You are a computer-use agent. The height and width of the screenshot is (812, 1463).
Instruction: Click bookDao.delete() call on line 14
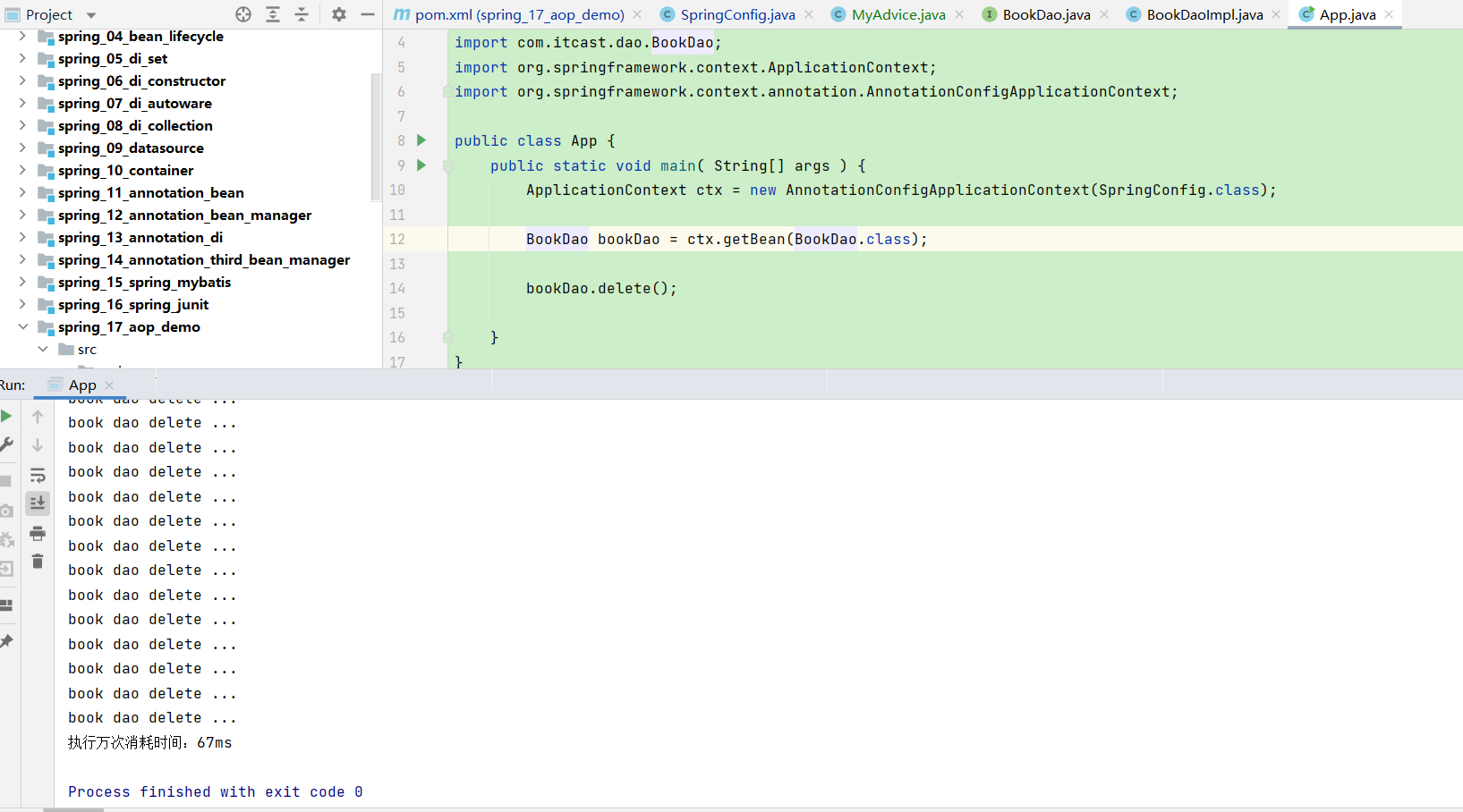pos(601,288)
